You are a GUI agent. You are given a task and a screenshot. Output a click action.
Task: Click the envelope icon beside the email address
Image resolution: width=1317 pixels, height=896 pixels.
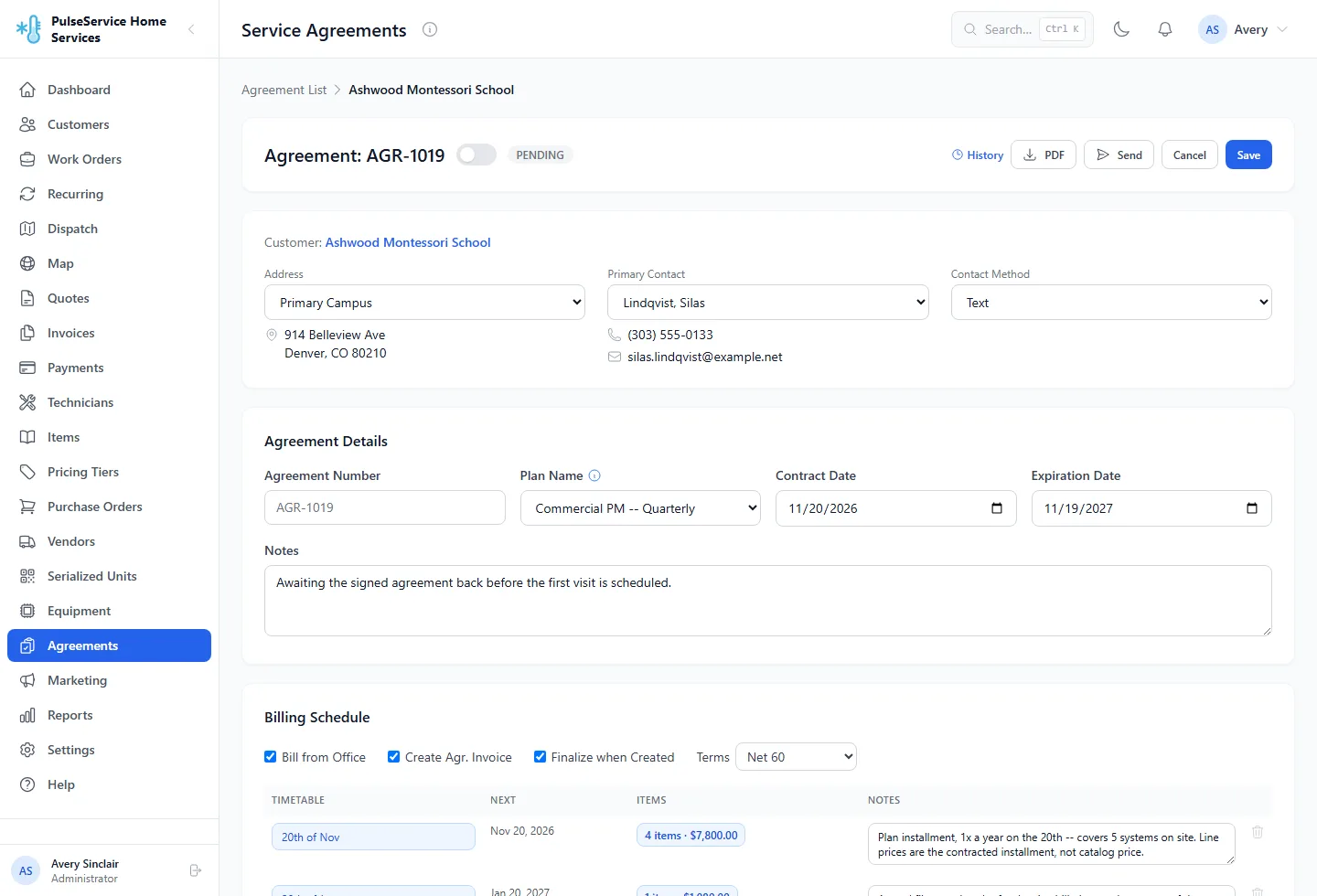coord(615,357)
